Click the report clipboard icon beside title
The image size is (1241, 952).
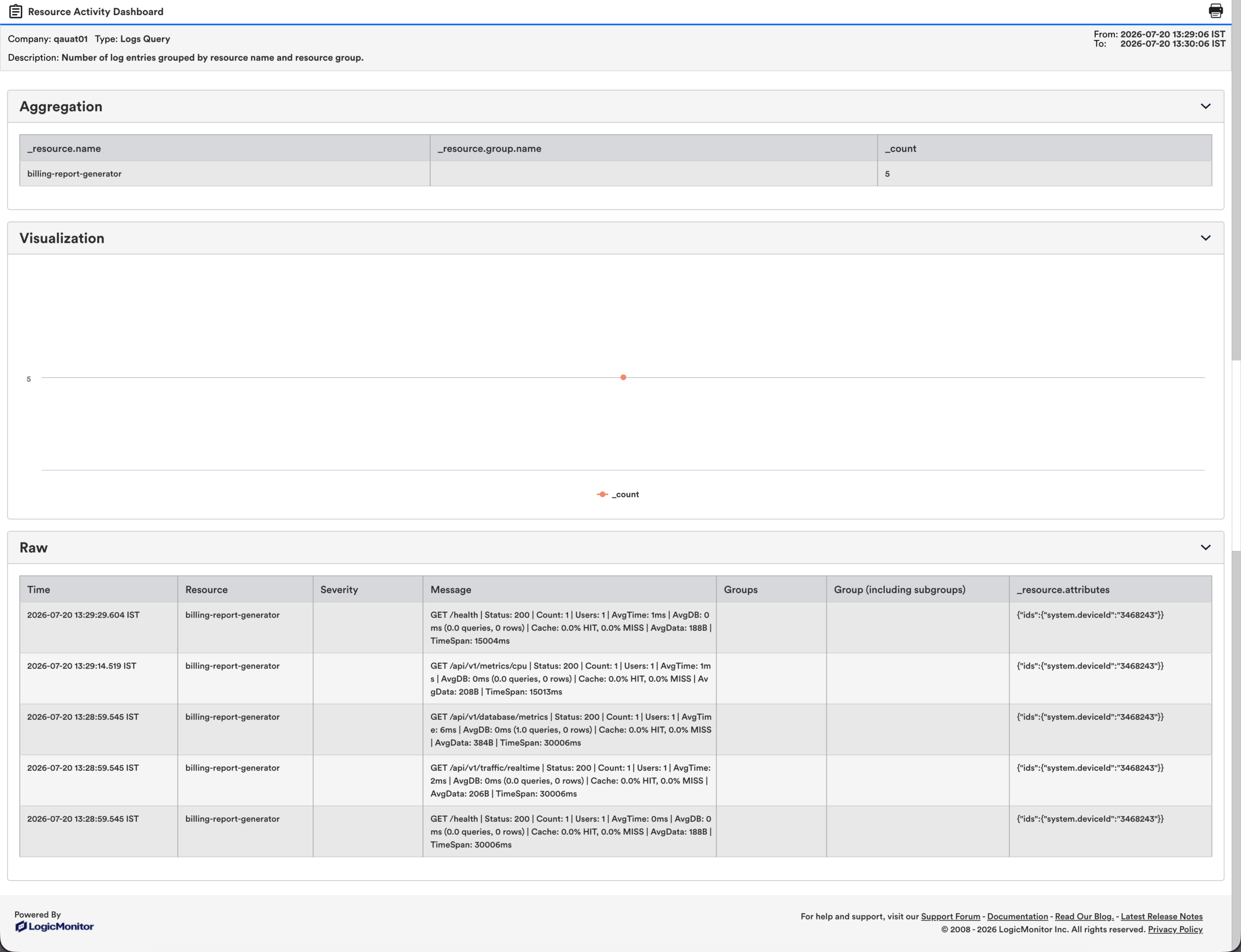(16, 11)
